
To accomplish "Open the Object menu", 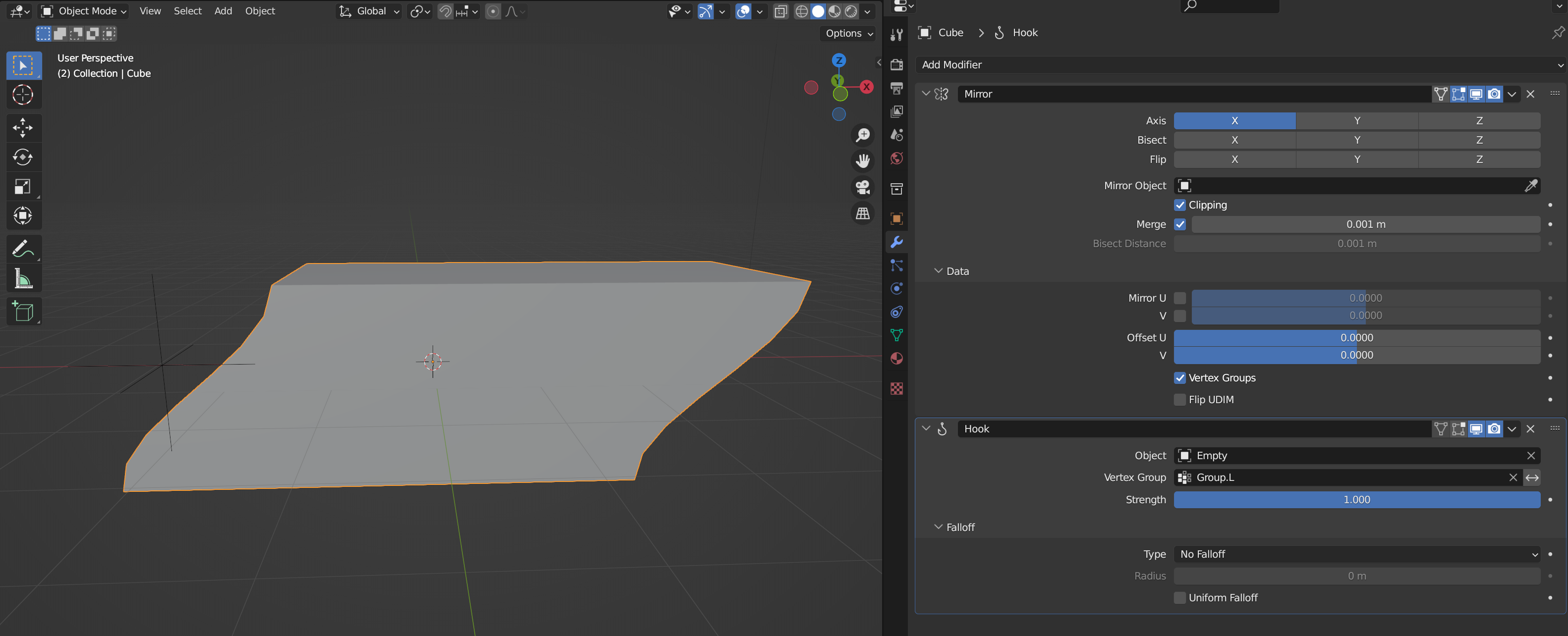I will pos(260,11).
